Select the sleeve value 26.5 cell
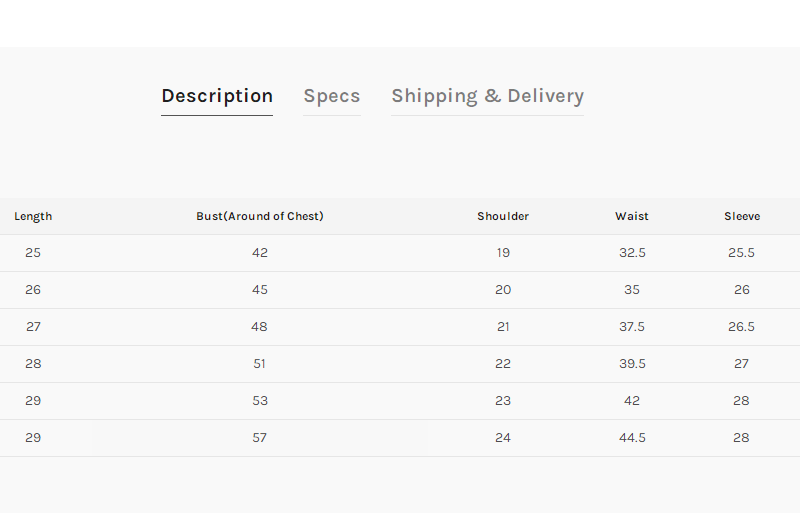 point(742,327)
